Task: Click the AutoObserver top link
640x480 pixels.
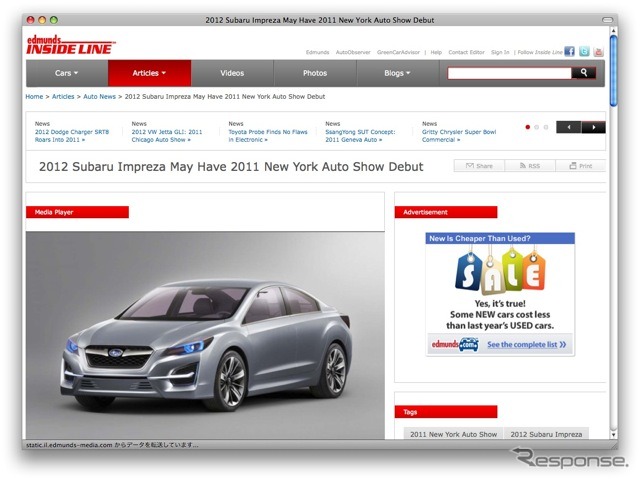Action: 353,52
